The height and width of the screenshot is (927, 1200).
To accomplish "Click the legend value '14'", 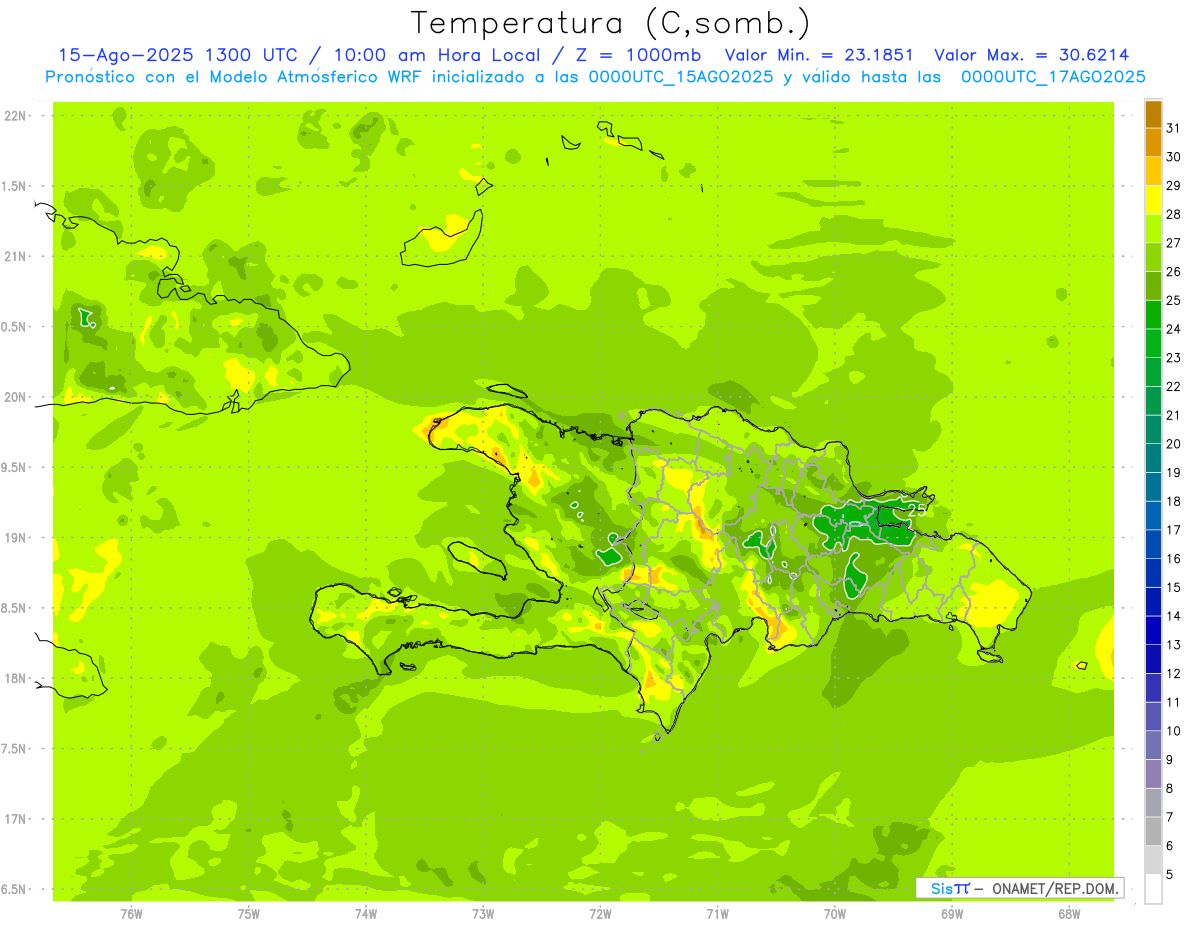I will click(x=1174, y=616).
